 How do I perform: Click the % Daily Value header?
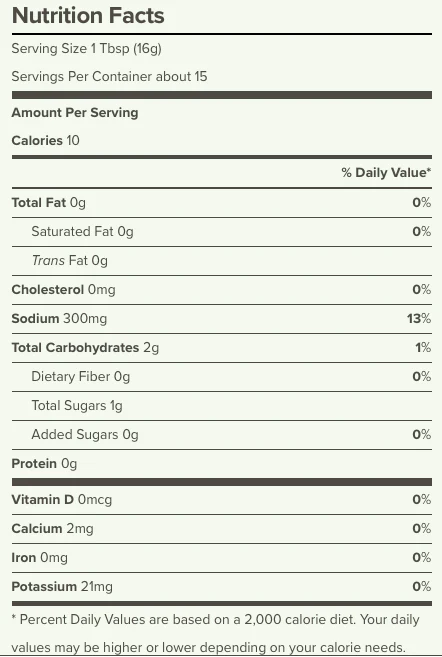(386, 172)
